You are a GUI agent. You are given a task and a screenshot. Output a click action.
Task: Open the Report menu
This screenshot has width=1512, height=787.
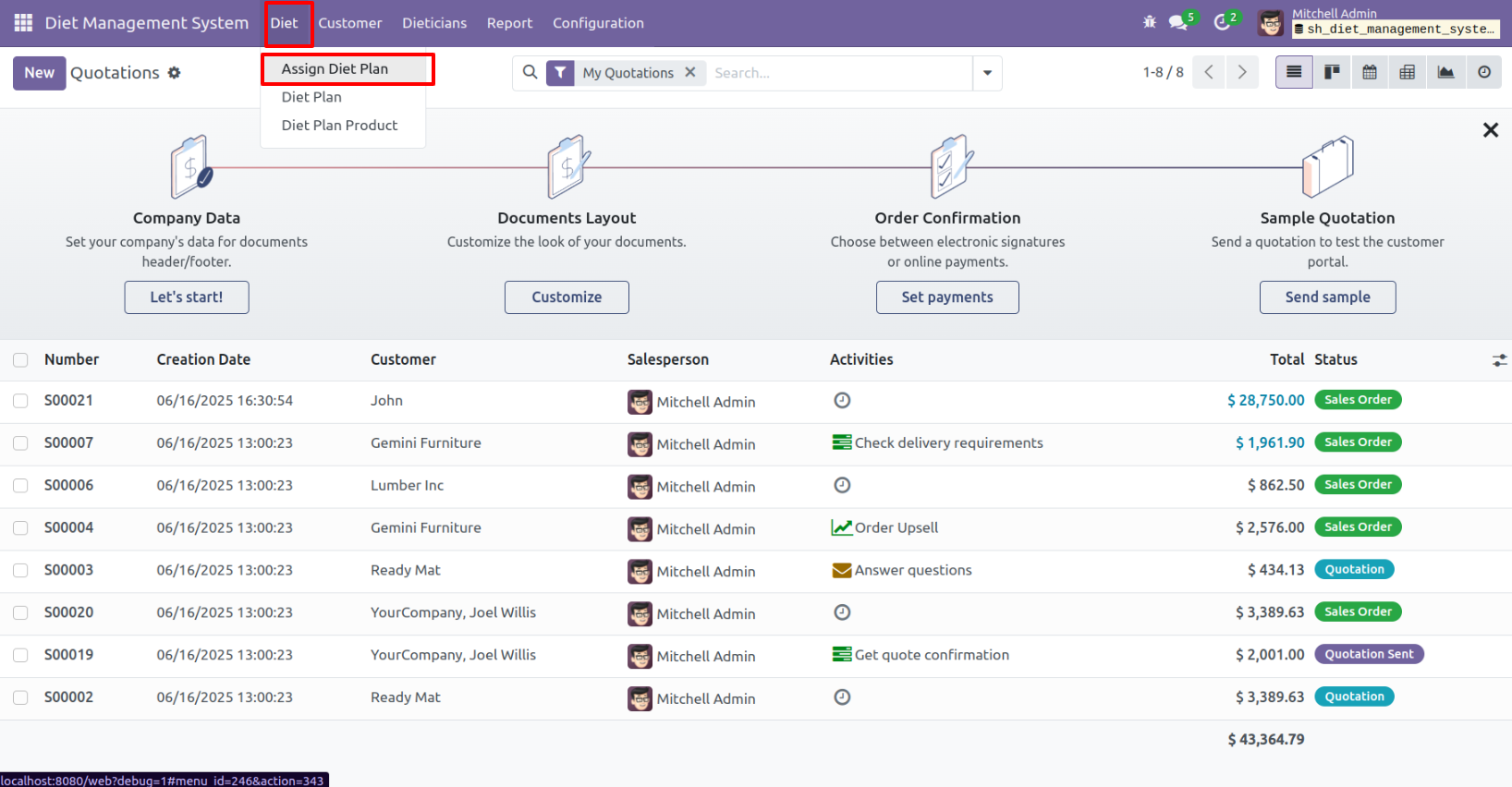point(509,23)
